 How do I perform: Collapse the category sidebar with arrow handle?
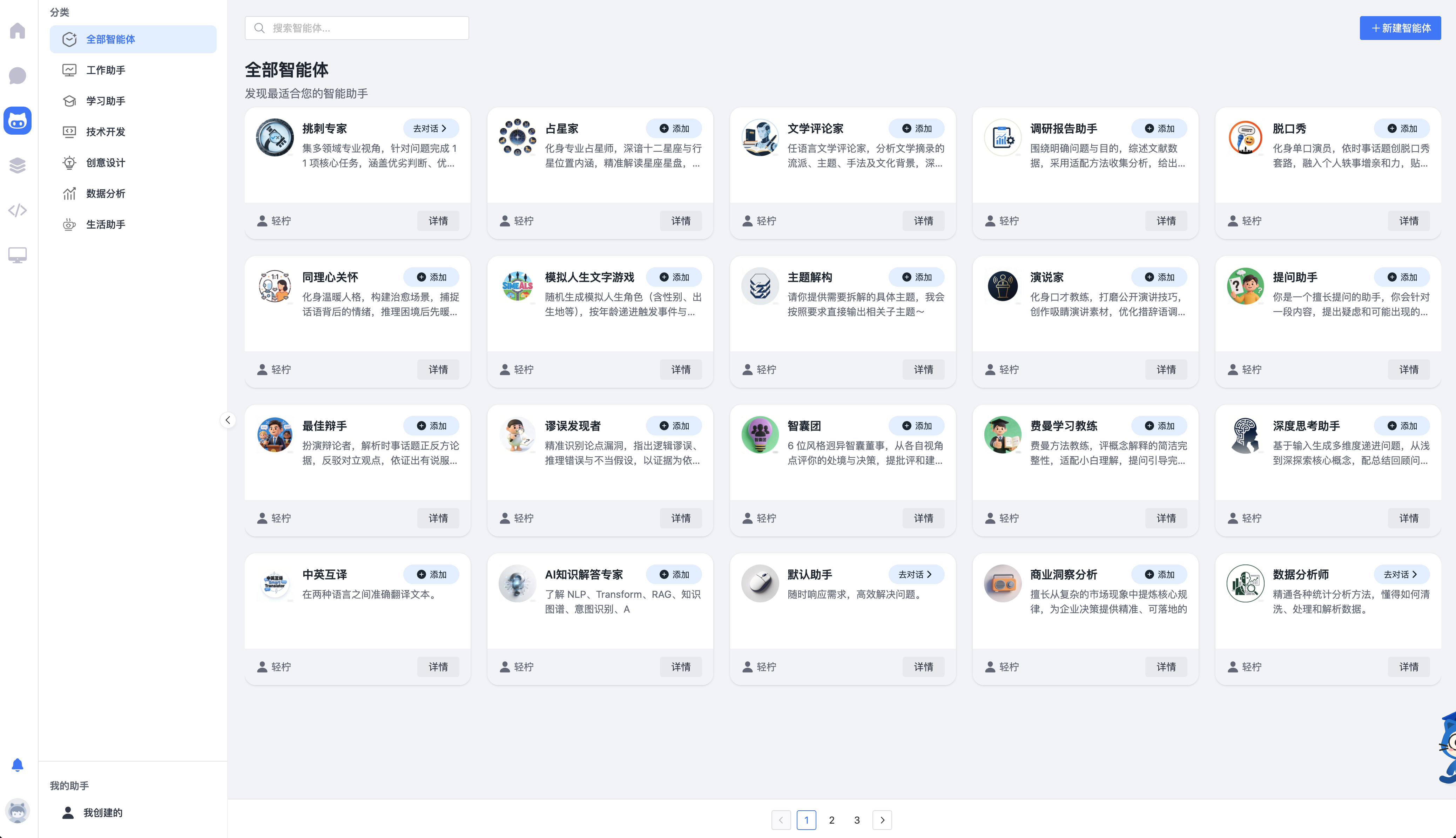(228, 420)
